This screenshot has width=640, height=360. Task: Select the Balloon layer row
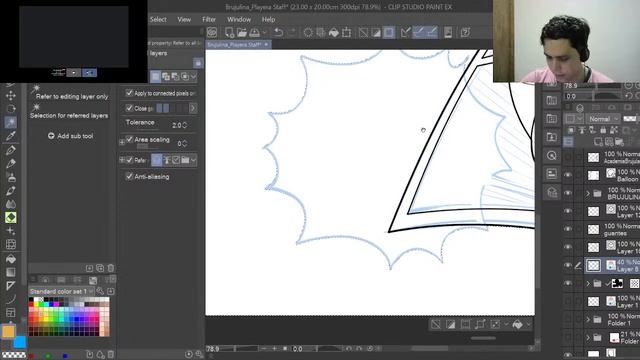612,175
